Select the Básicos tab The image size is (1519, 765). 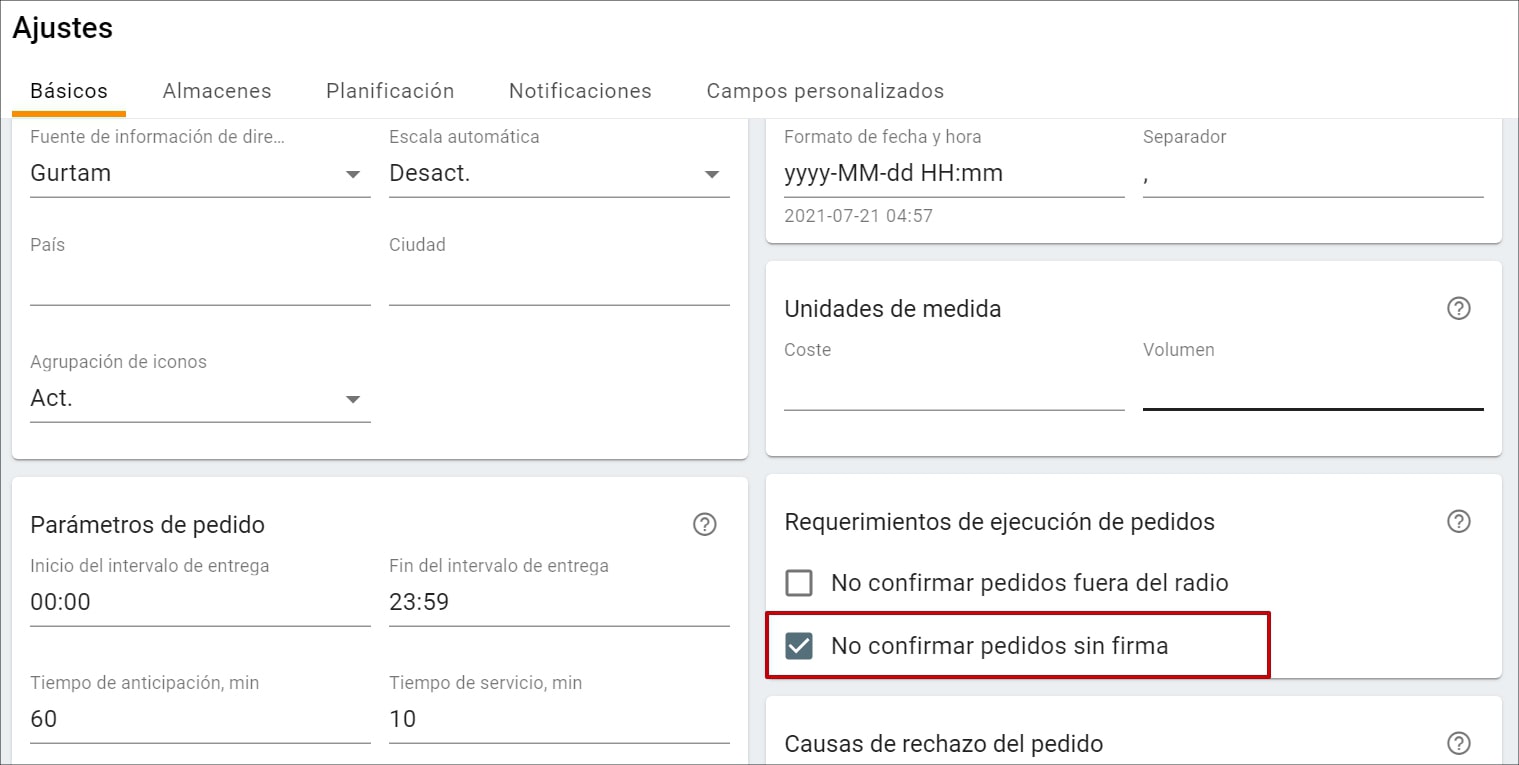pyautogui.click(x=68, y=90)
